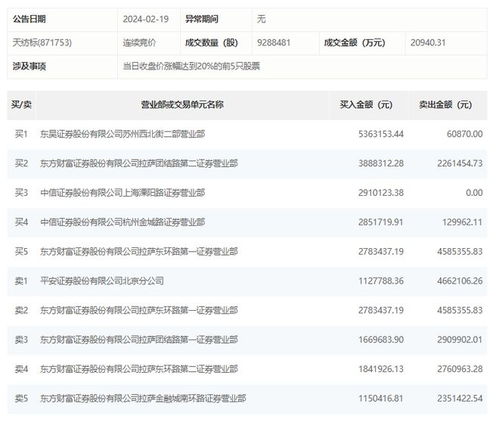499x425 pixels.
Task: Click the 卖3 row label
Action: point(21,340)
